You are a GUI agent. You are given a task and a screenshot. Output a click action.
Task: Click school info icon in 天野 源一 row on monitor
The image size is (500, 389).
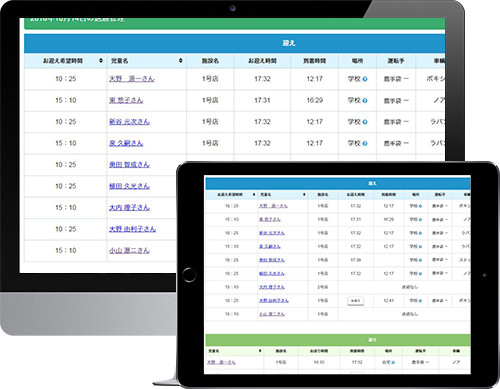click(x=365, y=79)
